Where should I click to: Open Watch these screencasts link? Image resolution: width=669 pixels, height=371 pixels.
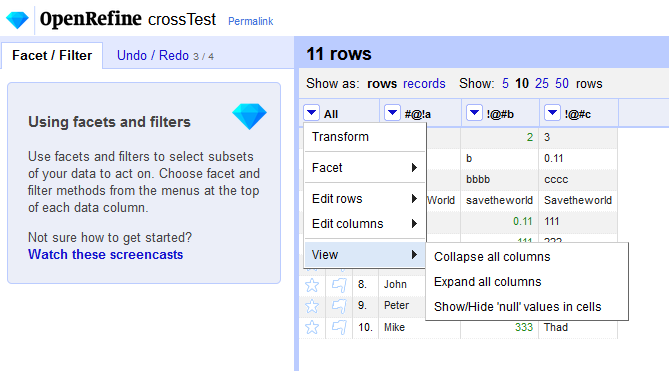tap(105, 255)
